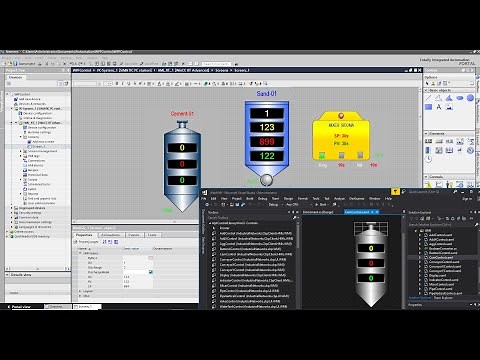480x360 pixels.
Task: Click Visual Studio Quick Launch search box
Action: pyautogui.click(x=429, y=192)
